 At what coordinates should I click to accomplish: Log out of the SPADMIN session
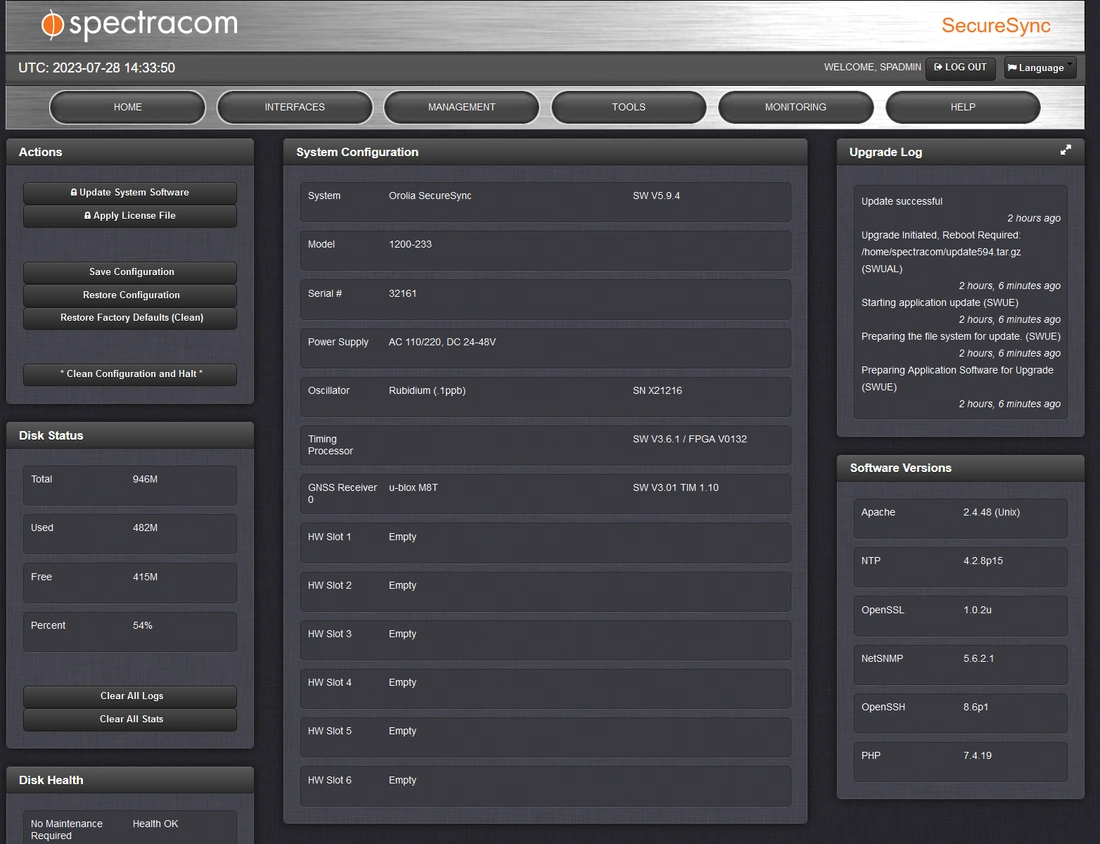960,67
